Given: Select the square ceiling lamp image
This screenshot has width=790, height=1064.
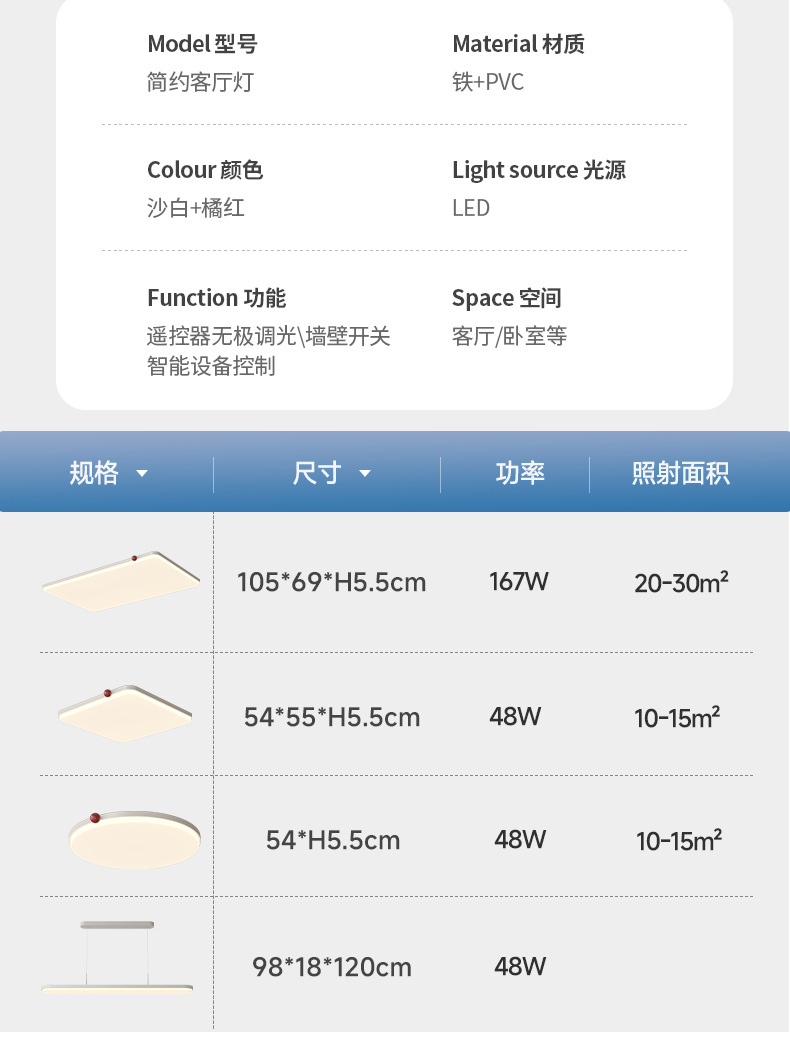Looking at the screenshot, I should pos(124,714).
